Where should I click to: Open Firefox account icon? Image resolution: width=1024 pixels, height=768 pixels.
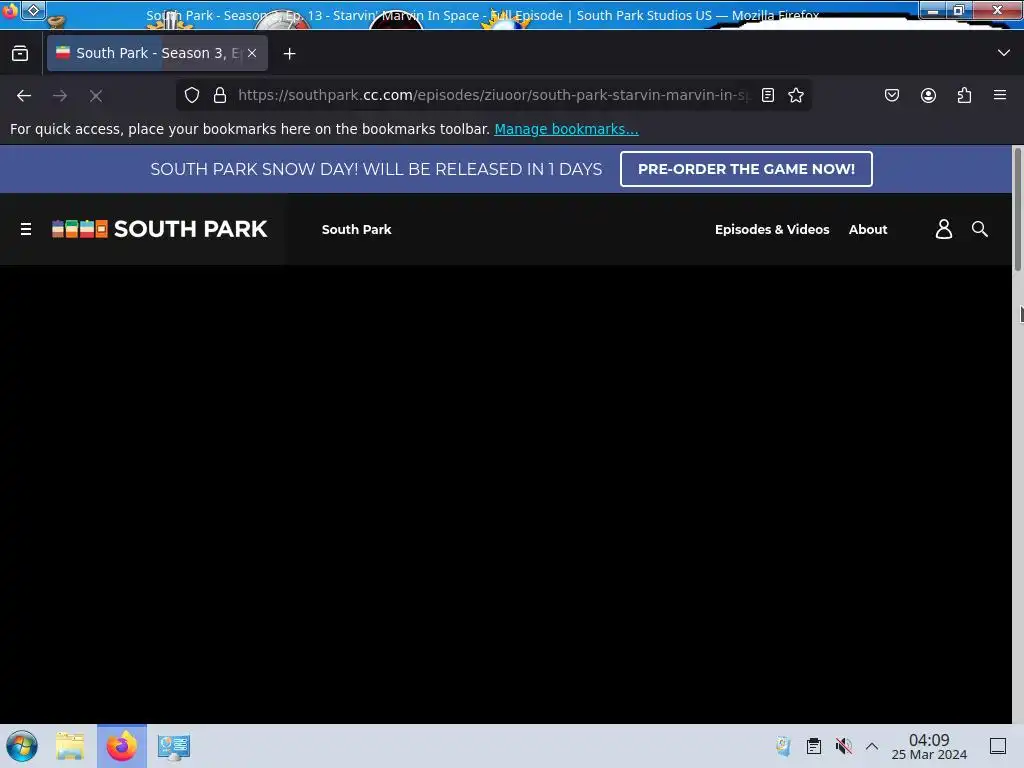point(928,95)
